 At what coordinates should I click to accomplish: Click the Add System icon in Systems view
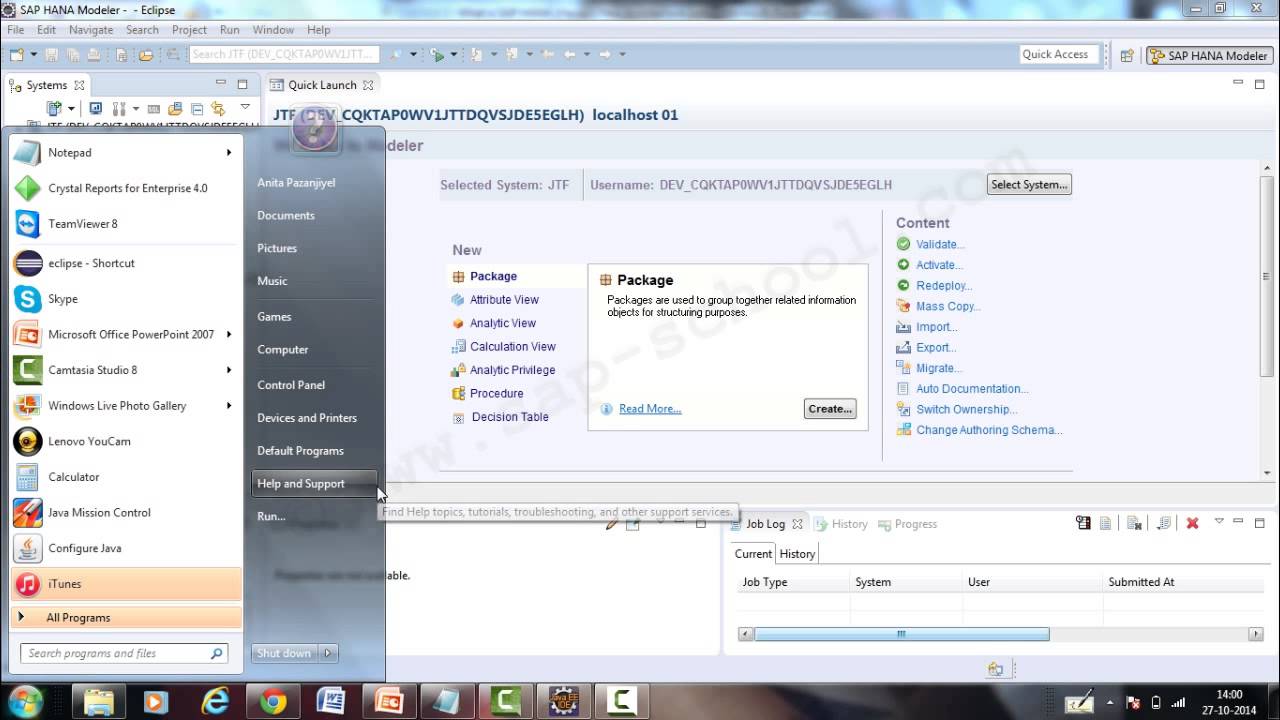click(53, 108)
